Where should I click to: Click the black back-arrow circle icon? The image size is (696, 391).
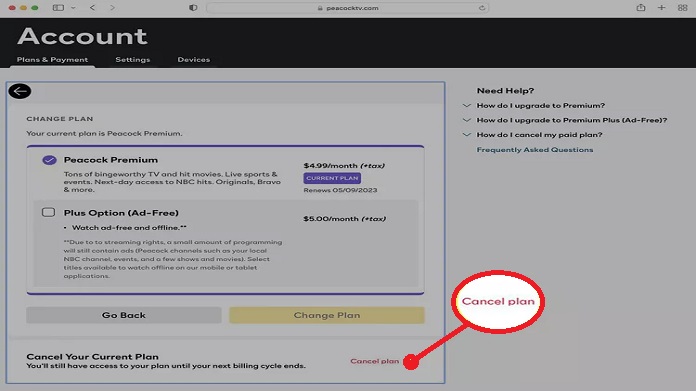20,91
